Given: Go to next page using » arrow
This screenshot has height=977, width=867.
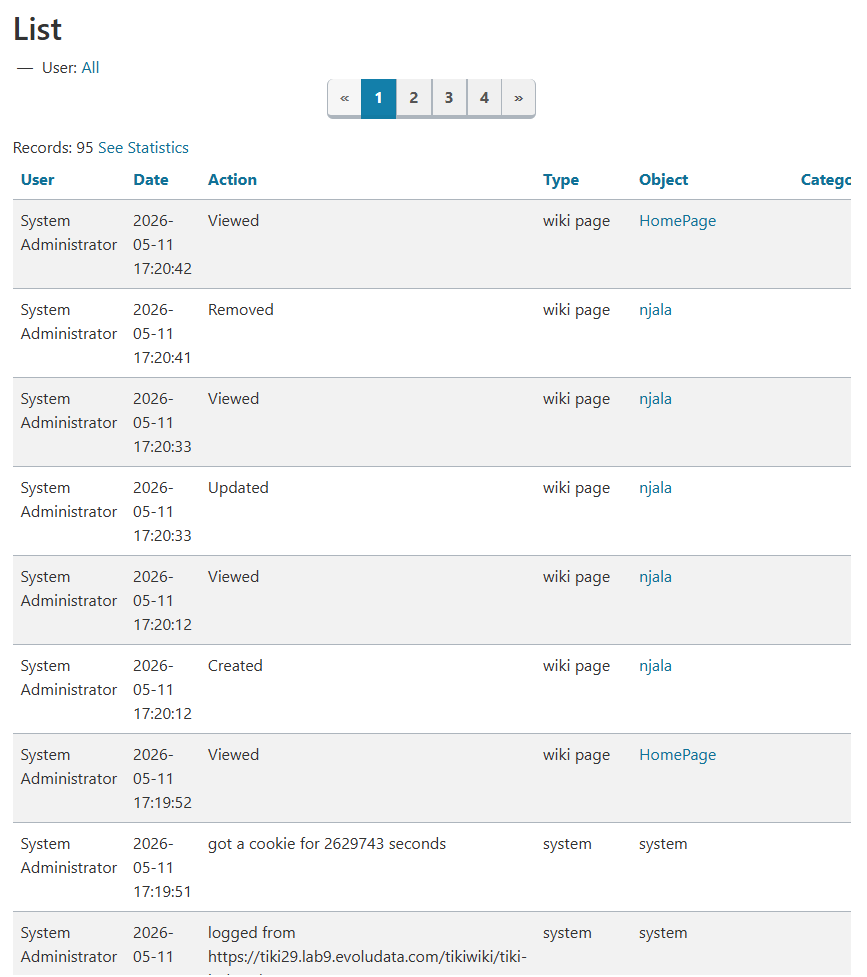Looking at the screenshot, I should tap(518, 98).
